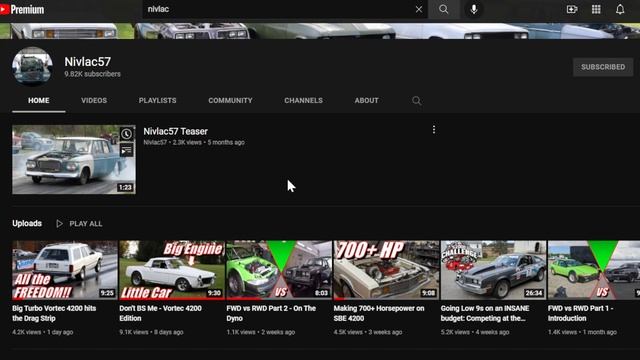640x360 pixels.
Task: Open the Big Engine Little Car thumbnail
Action: click(x=172, y=270)
